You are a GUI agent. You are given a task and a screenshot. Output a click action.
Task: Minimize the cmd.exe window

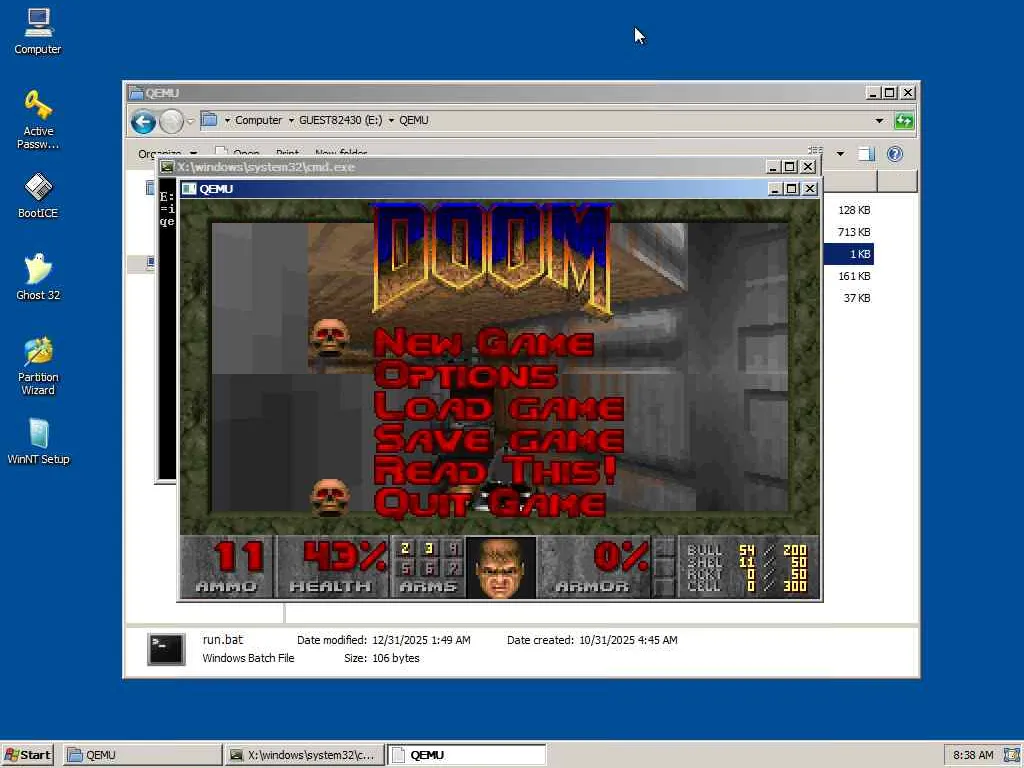(773, 167)
